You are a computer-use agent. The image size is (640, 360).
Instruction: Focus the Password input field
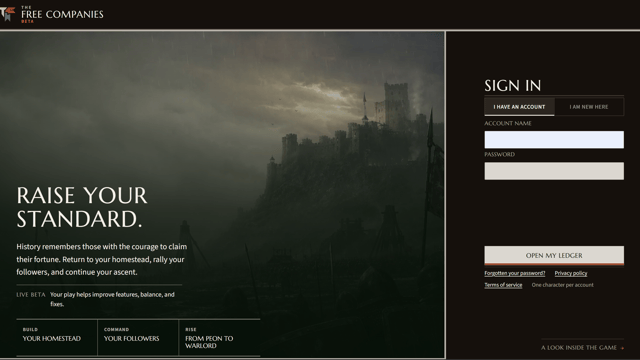click(x=554, y=171)
